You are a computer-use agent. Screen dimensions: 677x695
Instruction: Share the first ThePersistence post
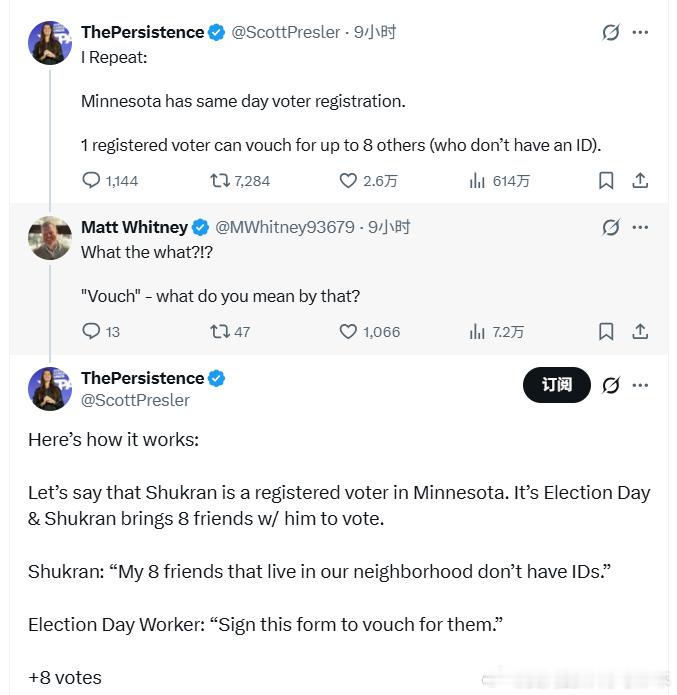tap(640, 181)
